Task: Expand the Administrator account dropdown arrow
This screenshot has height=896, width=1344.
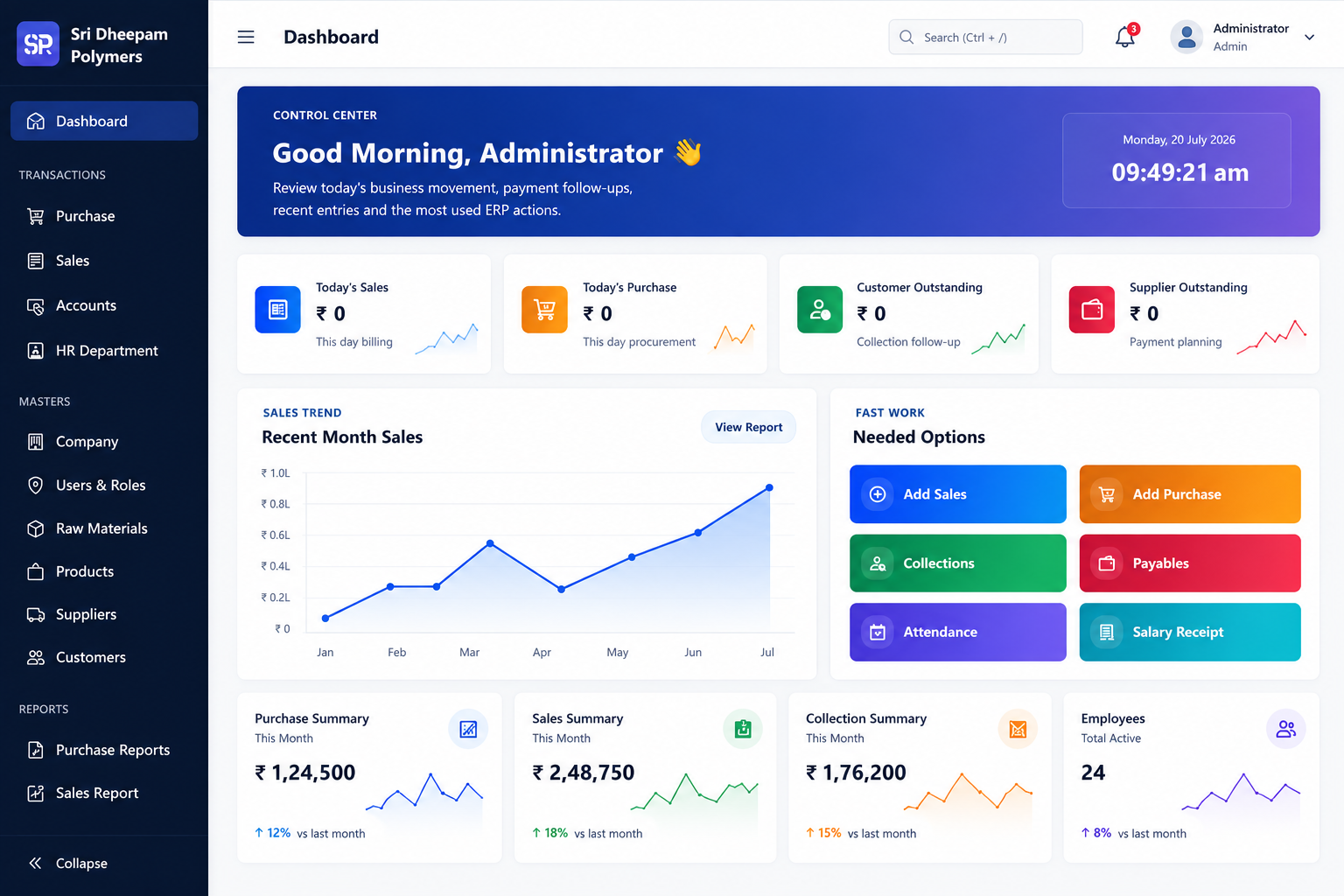Action: point(1310,37)
